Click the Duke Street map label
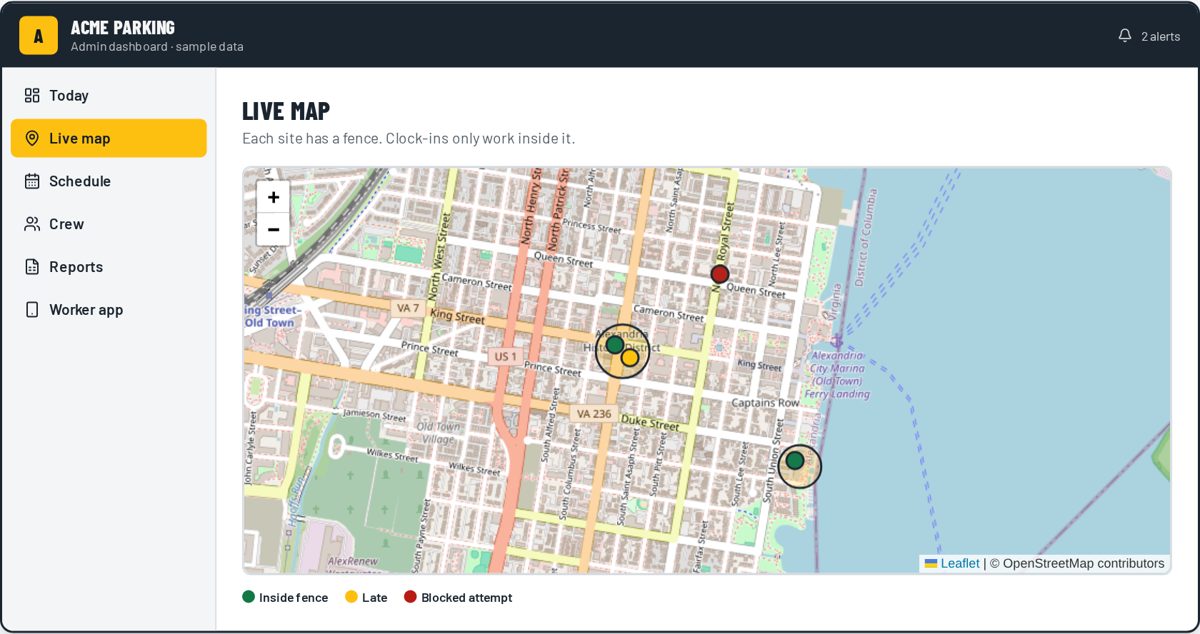The image size is (1200, 634). (650, 423)
